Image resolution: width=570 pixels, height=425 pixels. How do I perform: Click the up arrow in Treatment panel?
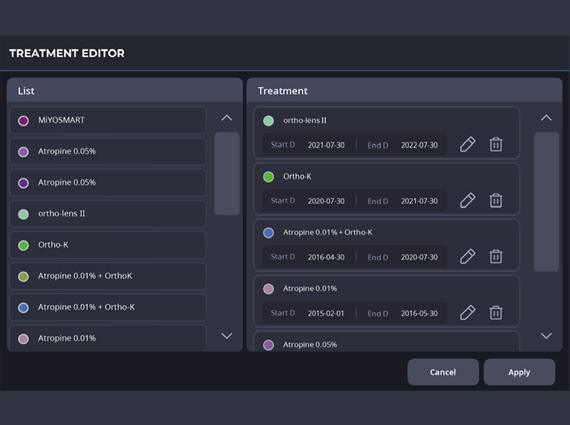coord(546,118)
